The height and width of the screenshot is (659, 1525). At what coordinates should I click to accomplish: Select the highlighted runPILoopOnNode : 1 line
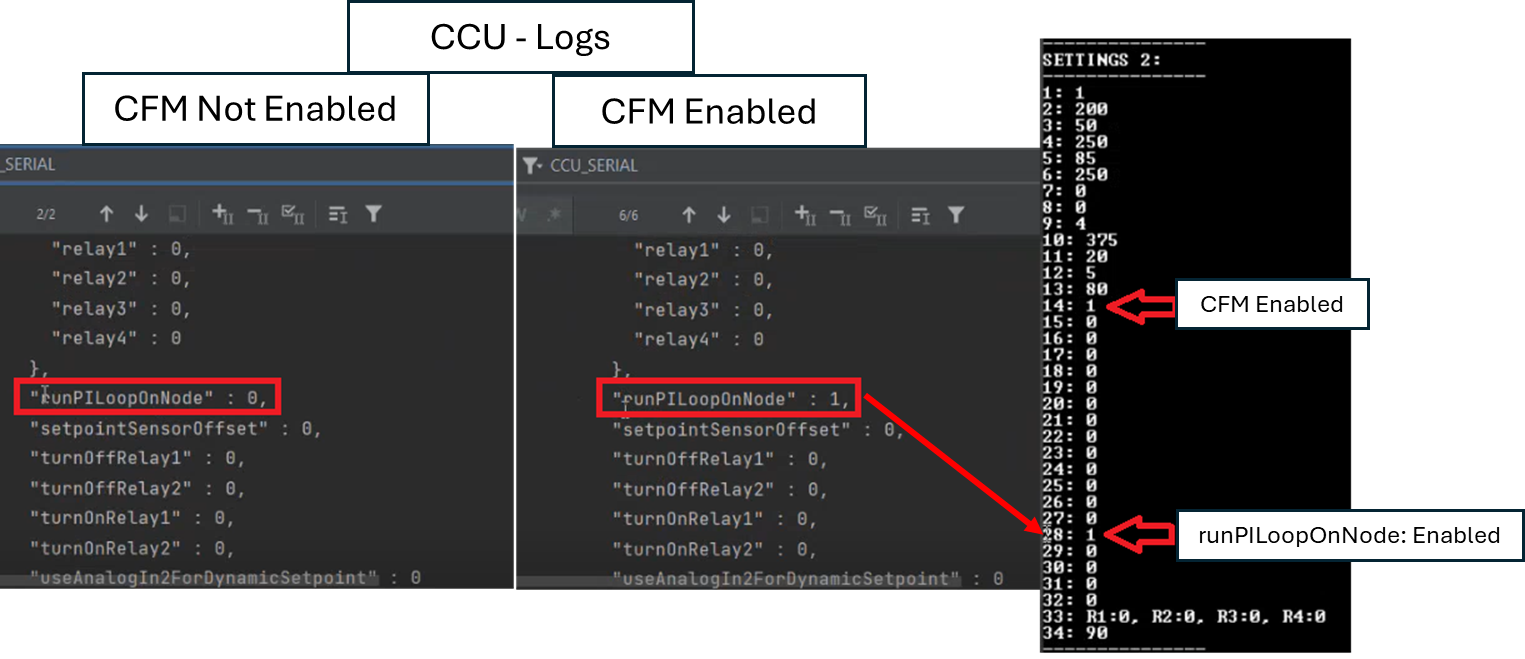729,398
